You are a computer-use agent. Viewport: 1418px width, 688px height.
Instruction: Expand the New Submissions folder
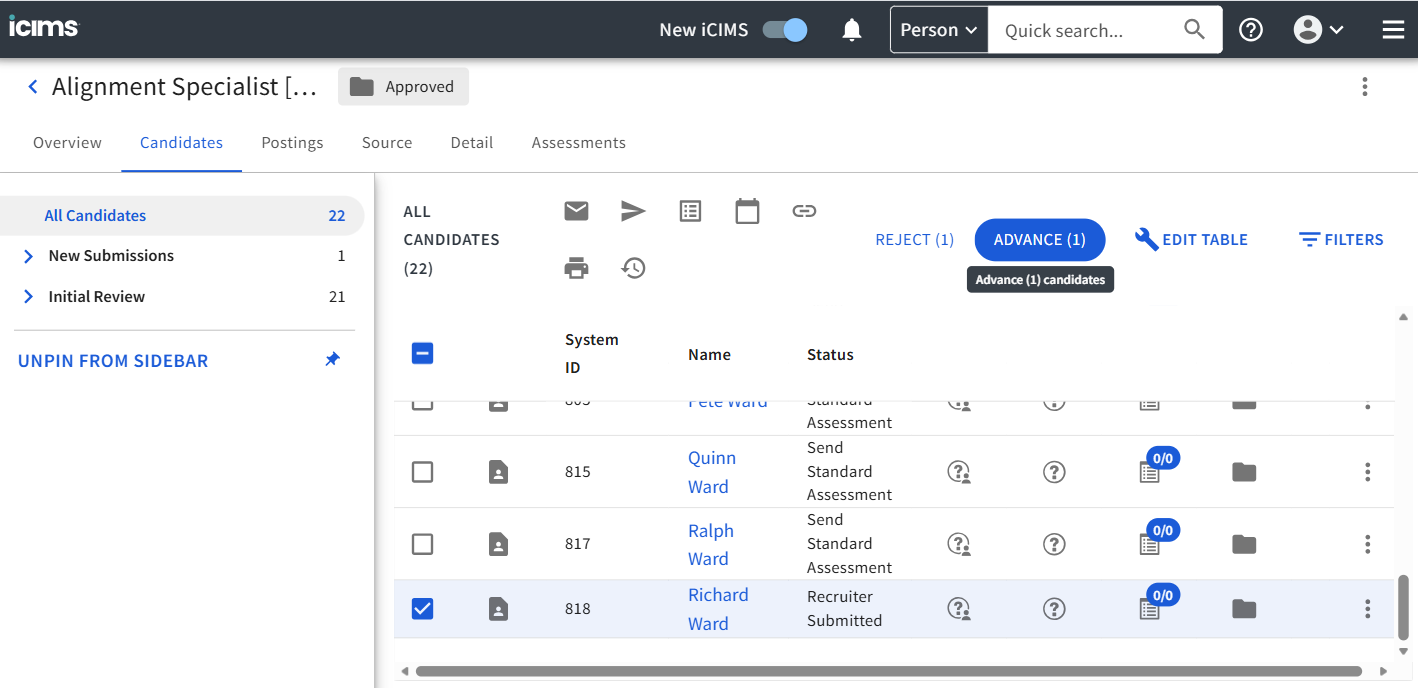[x=28, y=256]
